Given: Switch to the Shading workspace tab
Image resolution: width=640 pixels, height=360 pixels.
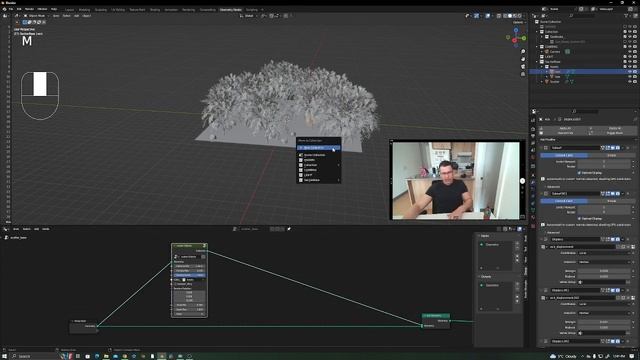Looking at the screenshot, I should click(x=155, y=9).
